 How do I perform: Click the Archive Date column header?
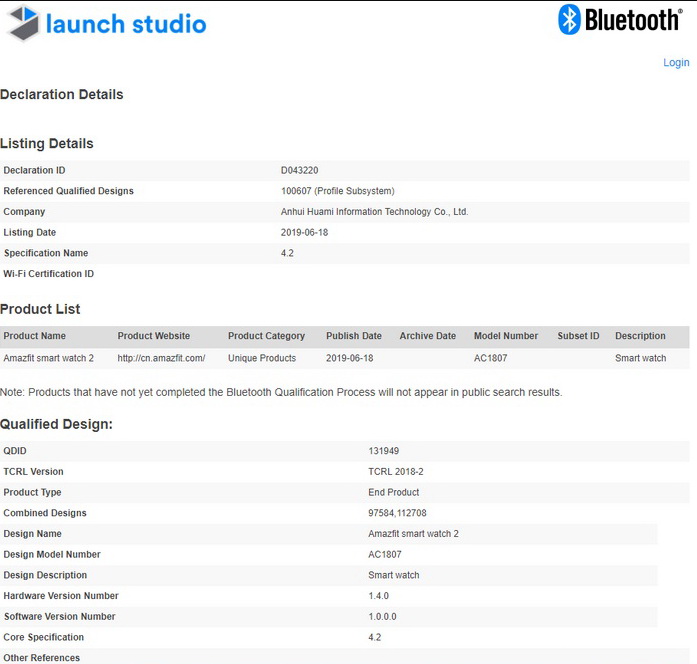pos(428,336)
